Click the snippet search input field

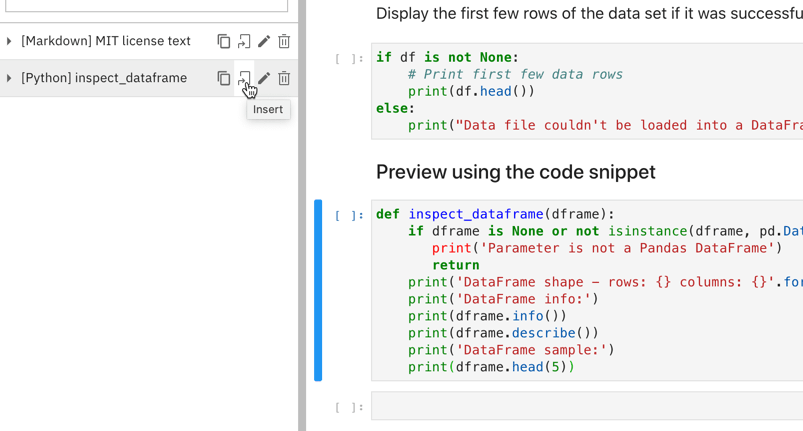point(146,5)
